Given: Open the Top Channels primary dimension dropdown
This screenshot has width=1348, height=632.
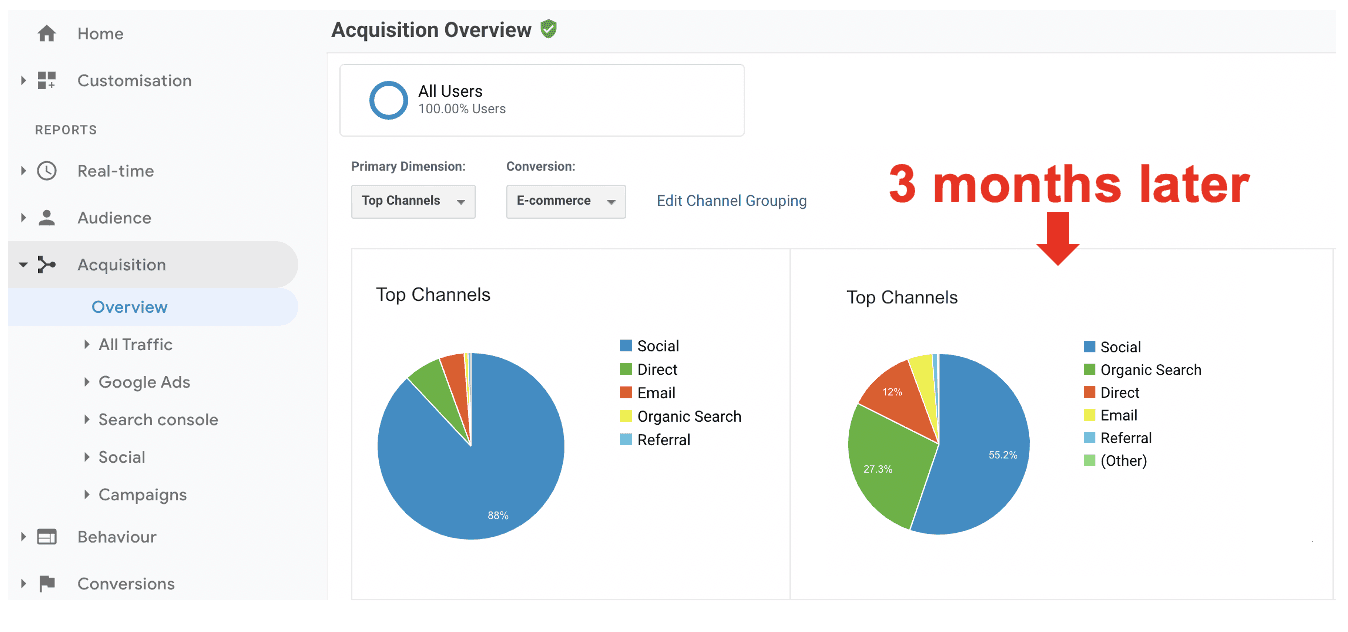Looking at the screenshot, I should pyautogui.click(x=413, y=201).
